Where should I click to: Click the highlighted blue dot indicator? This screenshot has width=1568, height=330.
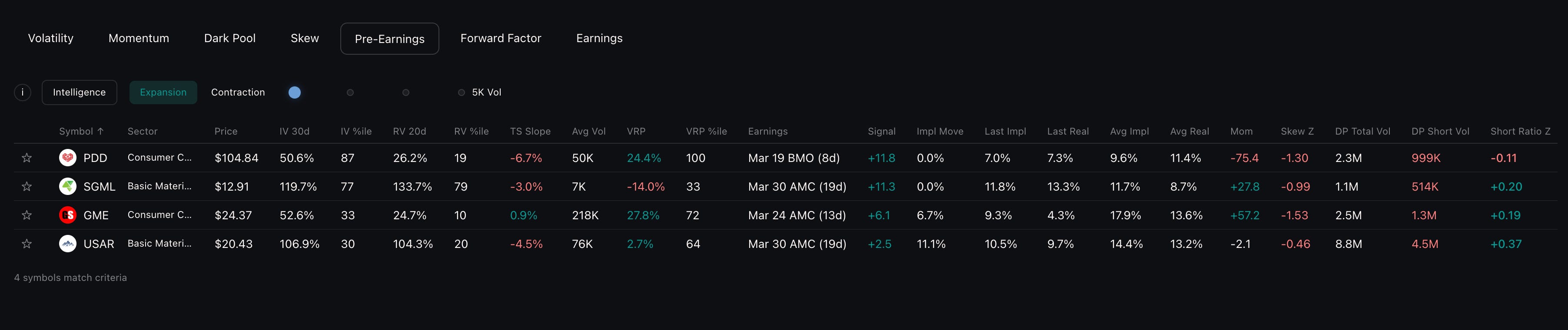point(295,92)
